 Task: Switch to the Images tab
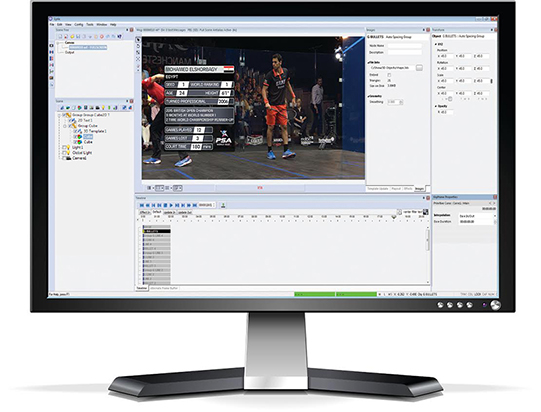point(419,189)
